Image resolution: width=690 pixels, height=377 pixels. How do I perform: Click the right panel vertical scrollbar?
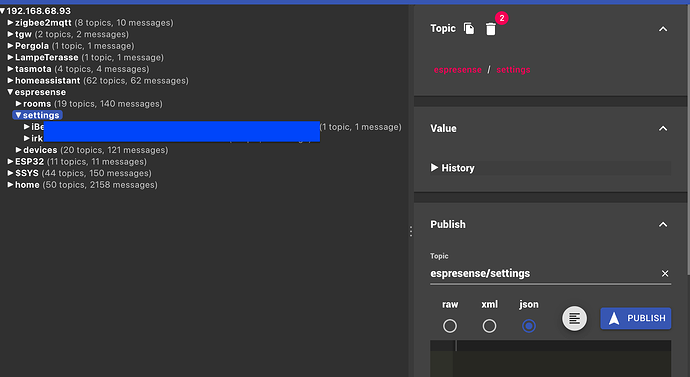(688, 141)
